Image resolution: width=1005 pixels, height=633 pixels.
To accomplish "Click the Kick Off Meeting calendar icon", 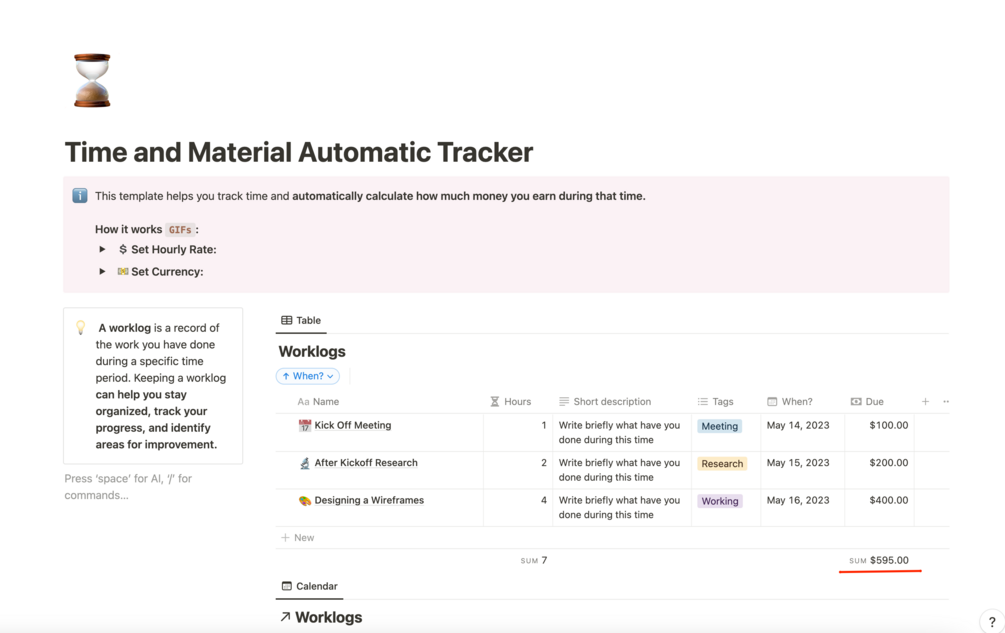I will click(305, 426).
